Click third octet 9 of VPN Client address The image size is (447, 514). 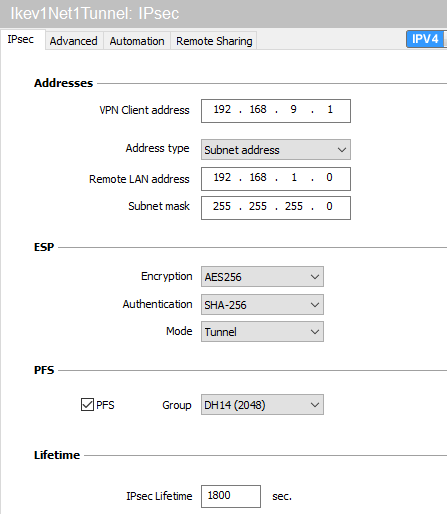(293, 110)
